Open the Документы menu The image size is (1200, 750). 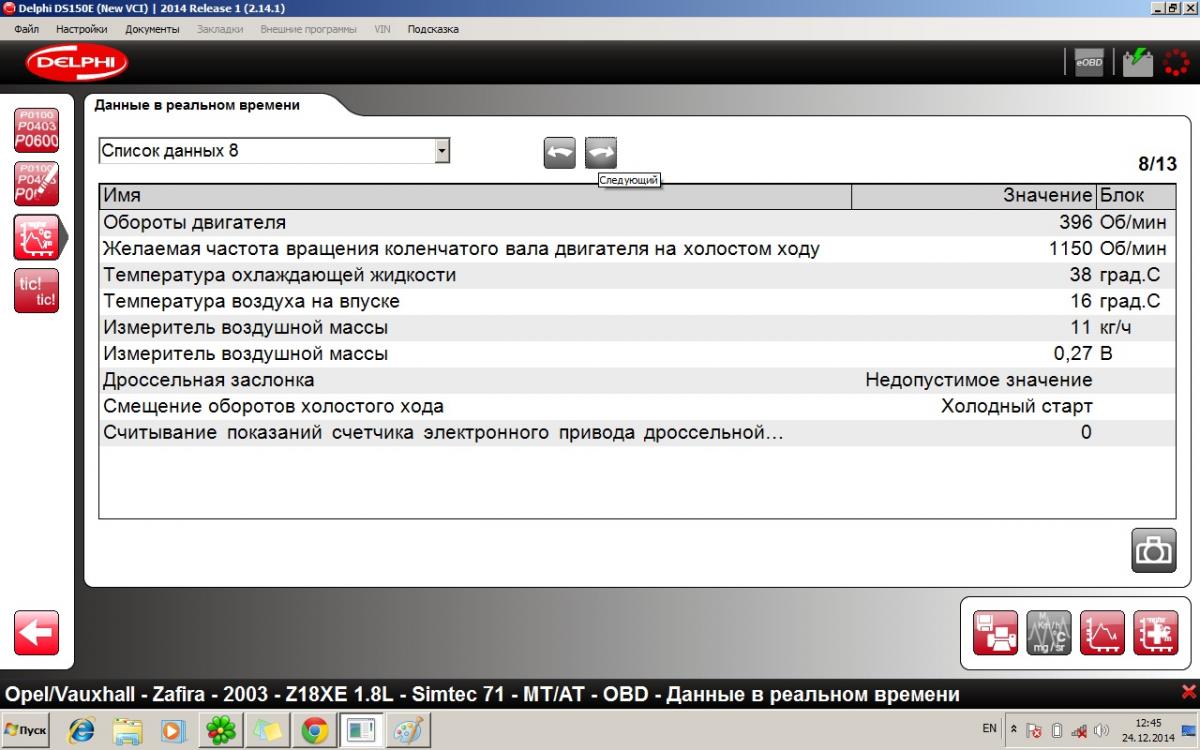[x=153, y=29]
